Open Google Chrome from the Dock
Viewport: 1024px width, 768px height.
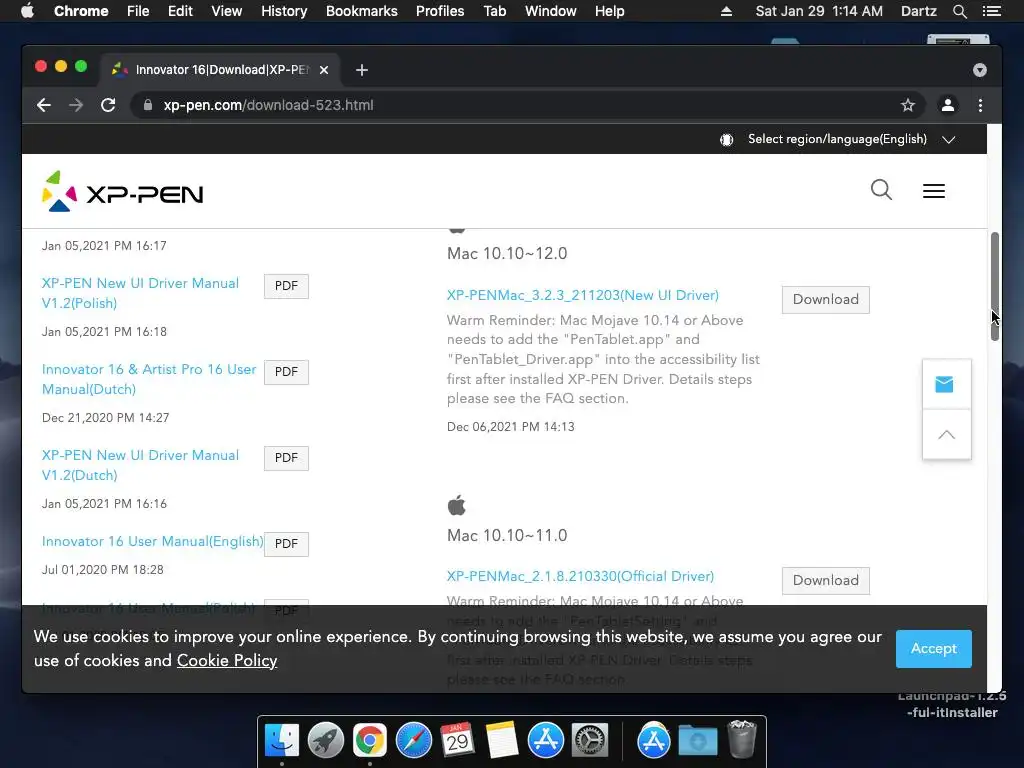[x=370, y=740]
